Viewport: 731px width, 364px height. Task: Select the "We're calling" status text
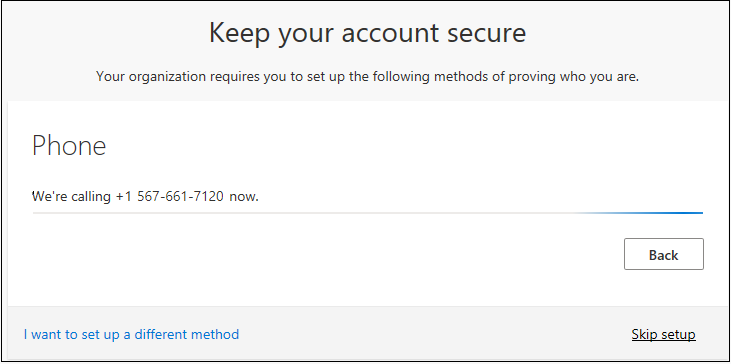72,197
